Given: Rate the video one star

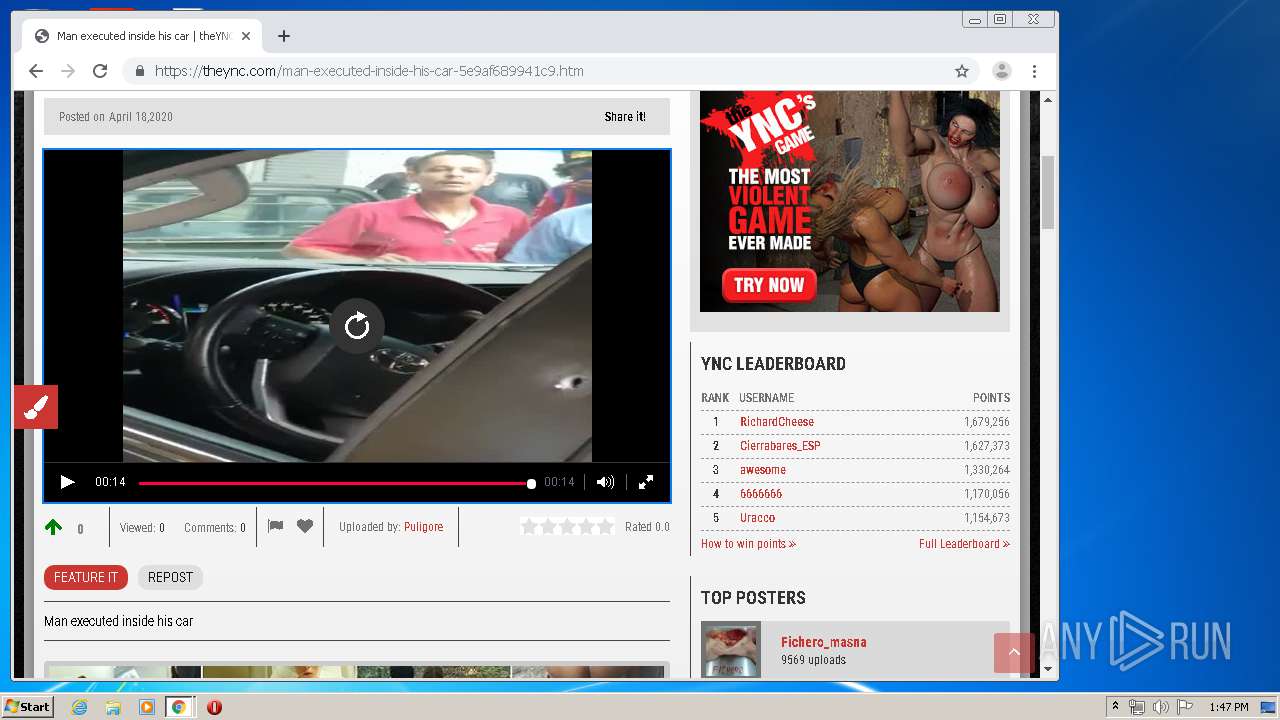Looking at the screenshot, I should point(529,526).
